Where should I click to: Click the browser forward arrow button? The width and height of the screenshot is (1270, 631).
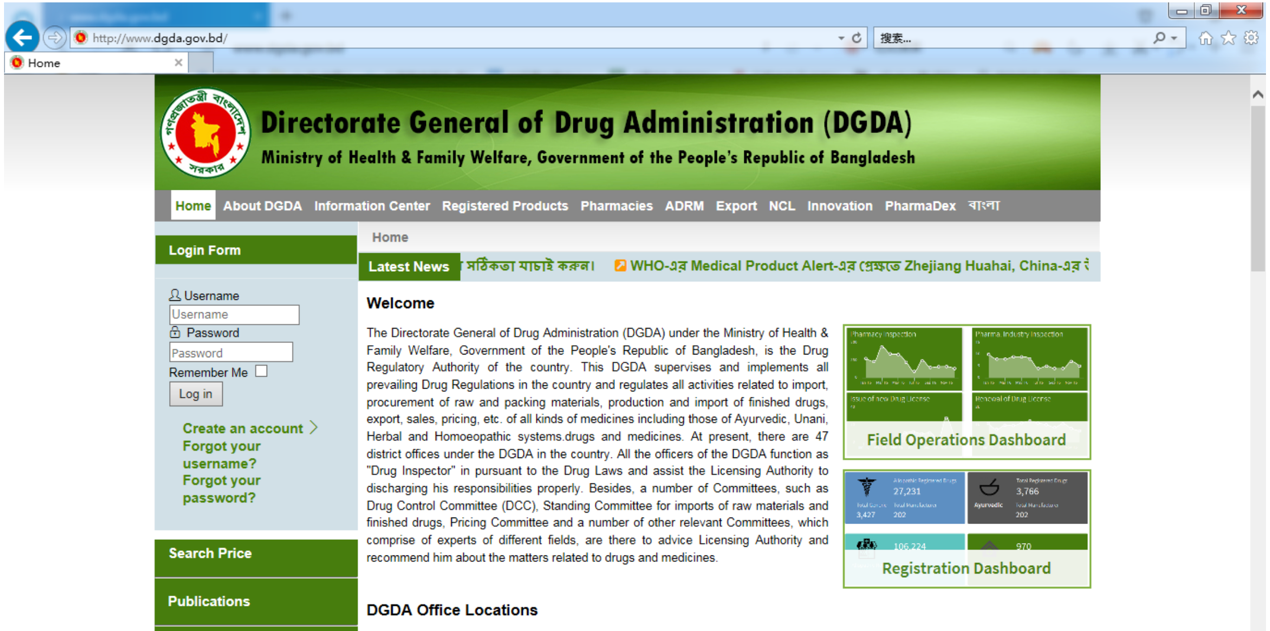pyautogui.click(x=55, y=38)
